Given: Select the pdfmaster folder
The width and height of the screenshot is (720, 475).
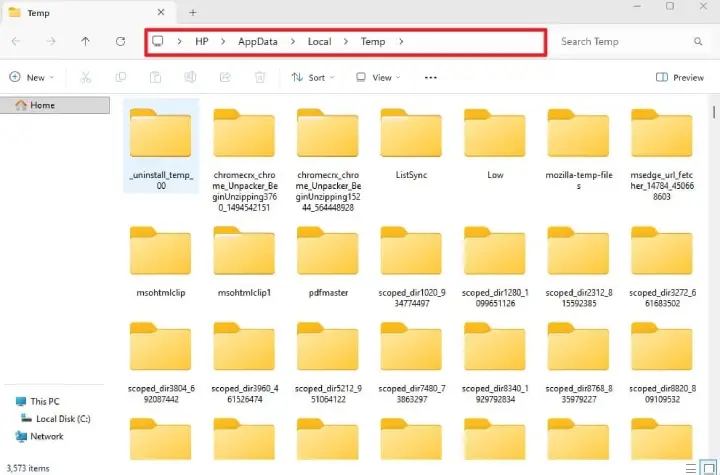Looking at the screenshot, I should pos(328,261).
